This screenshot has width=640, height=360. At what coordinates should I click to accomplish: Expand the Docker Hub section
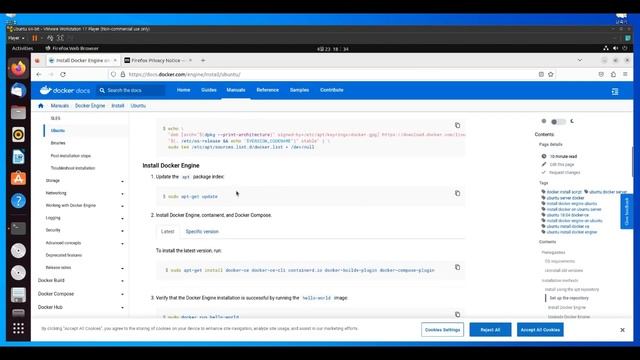(x=122, y=308)
